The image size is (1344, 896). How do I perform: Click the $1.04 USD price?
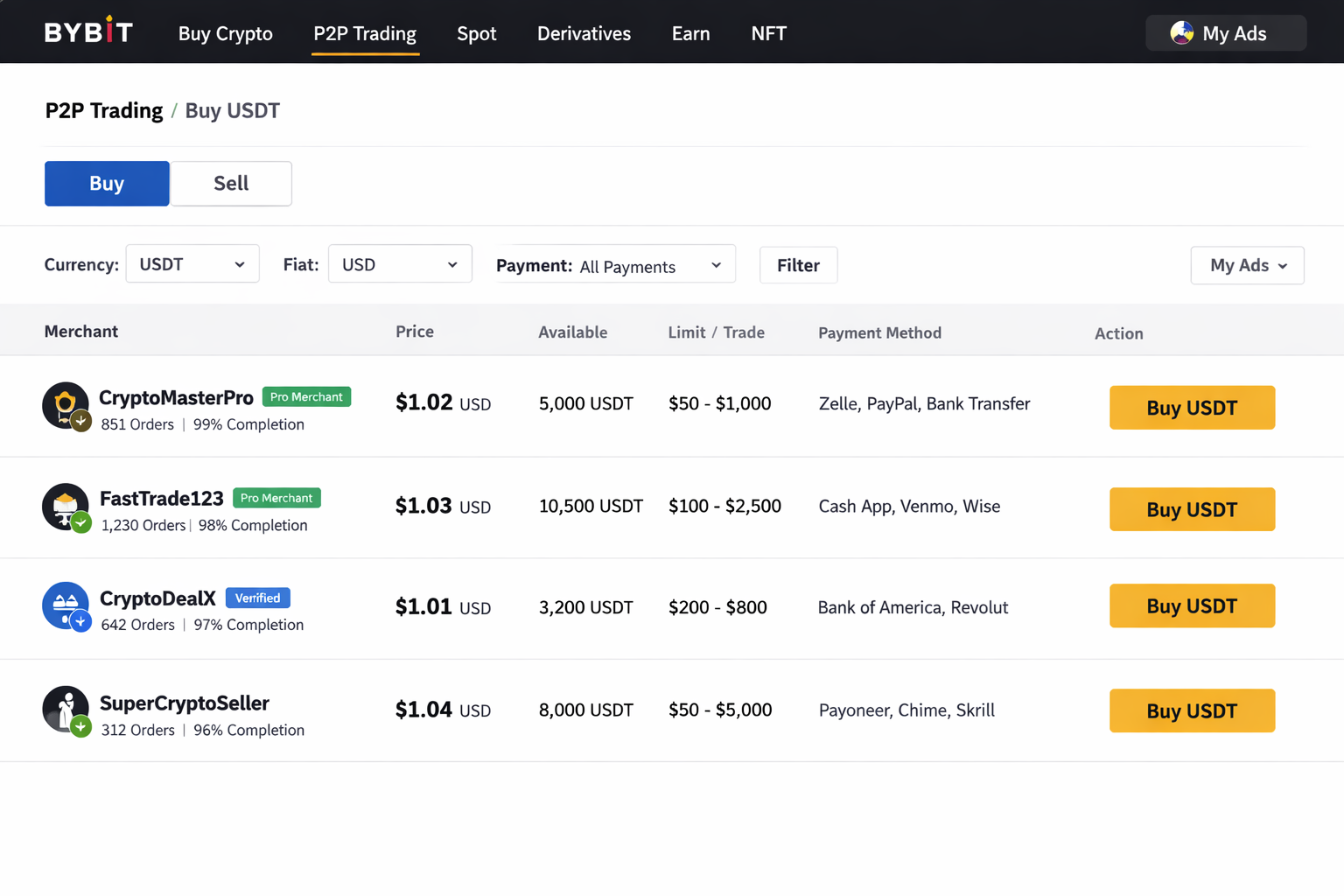coord(444,710)
